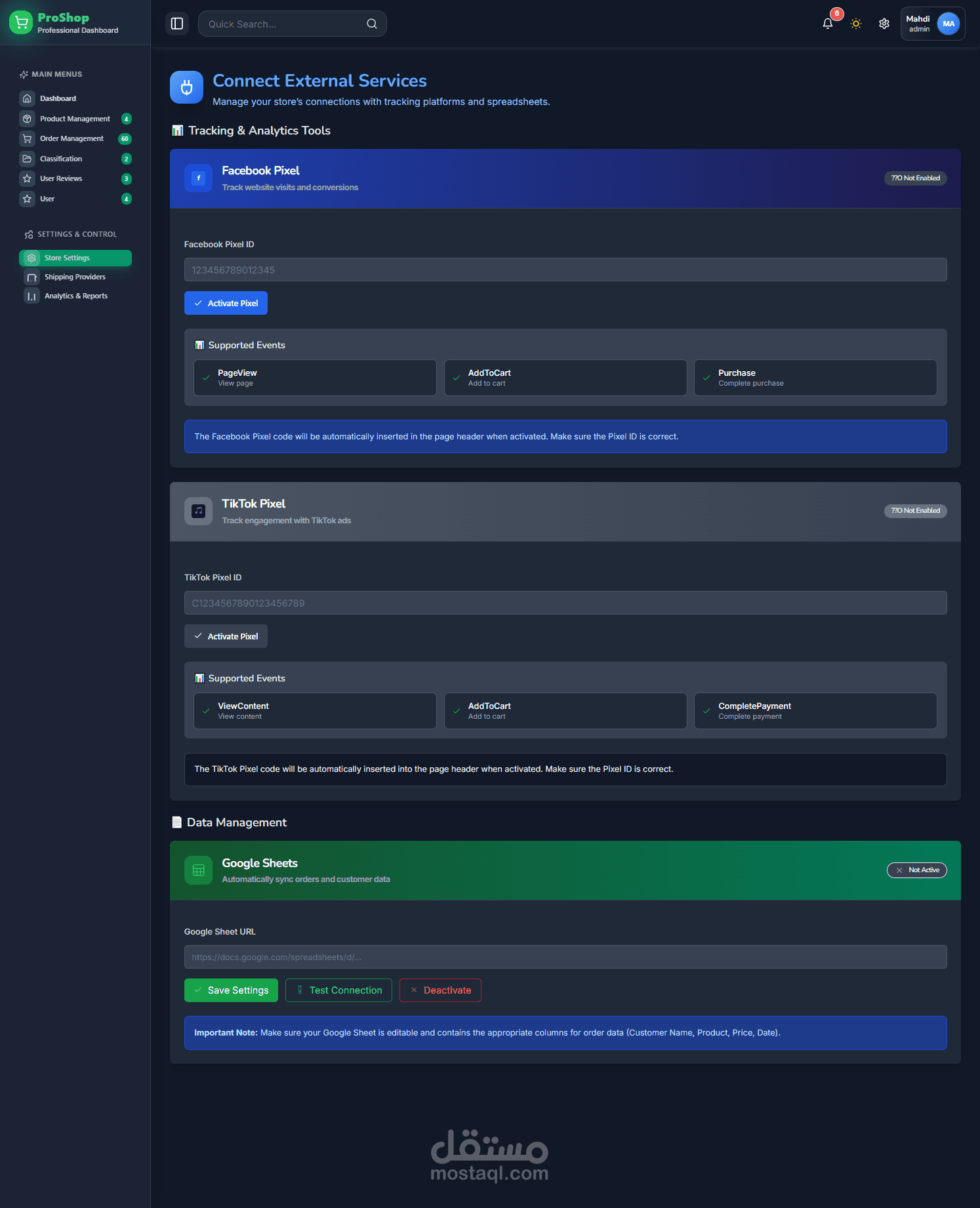Viewport: 980px width, 1208px height.
Task: Save Settings for Google Sheets
Action: (x=231, y=990)
